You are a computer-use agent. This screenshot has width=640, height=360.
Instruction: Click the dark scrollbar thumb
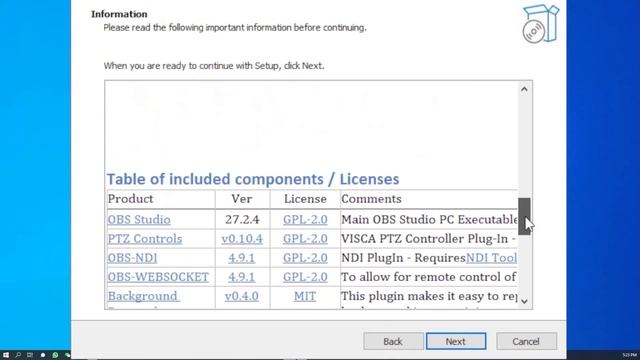click(x=524, y=216)
